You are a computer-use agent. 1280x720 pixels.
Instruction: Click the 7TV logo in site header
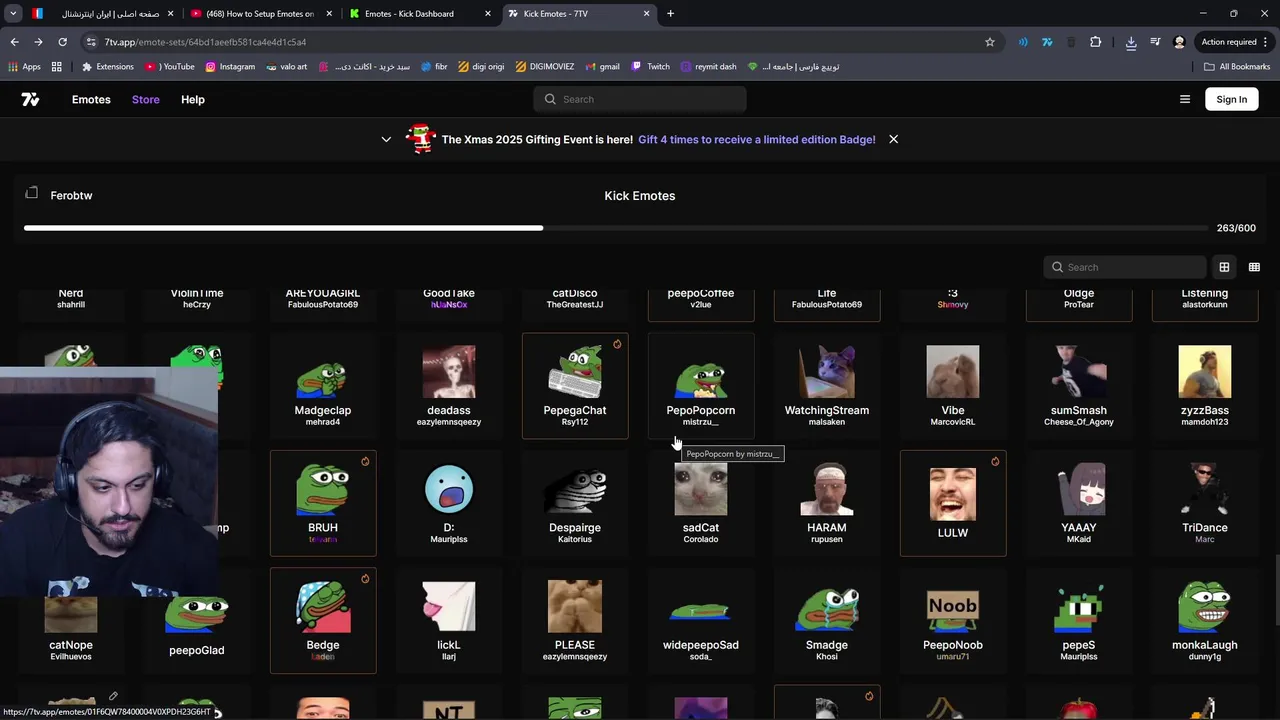(x=30, y=99)
